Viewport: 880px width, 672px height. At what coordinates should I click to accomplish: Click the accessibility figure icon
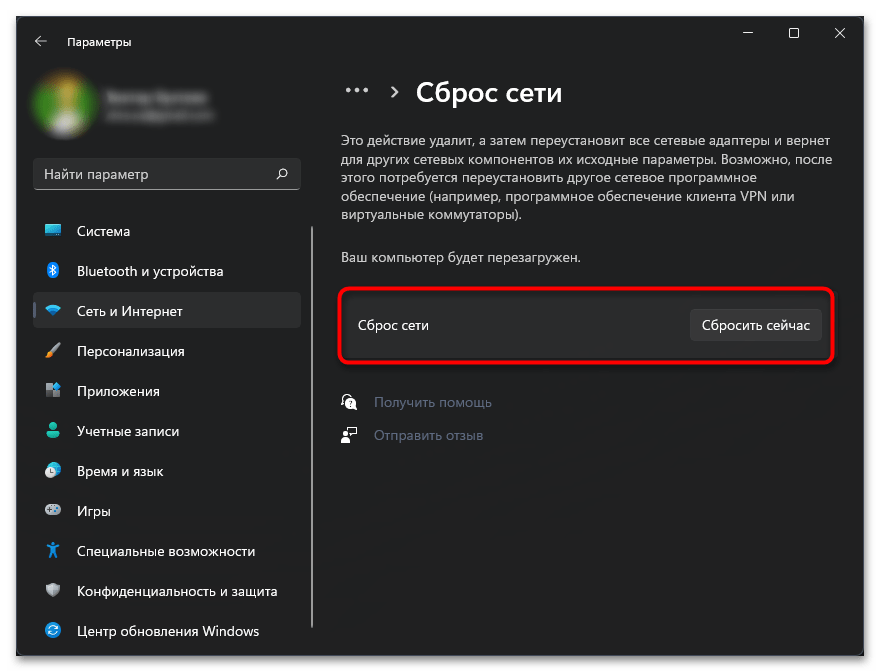click(x=53, y=550)
